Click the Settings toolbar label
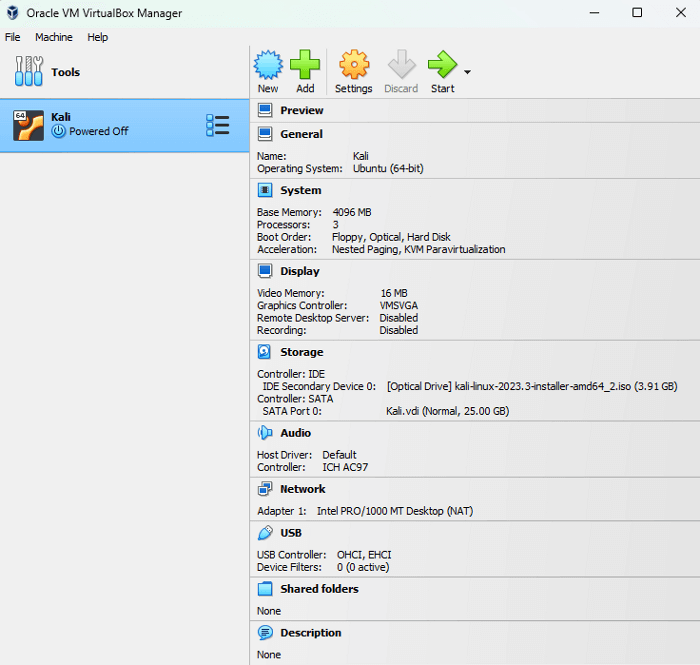The height and width of the screenshot is (665, 700). coord(354,88)
